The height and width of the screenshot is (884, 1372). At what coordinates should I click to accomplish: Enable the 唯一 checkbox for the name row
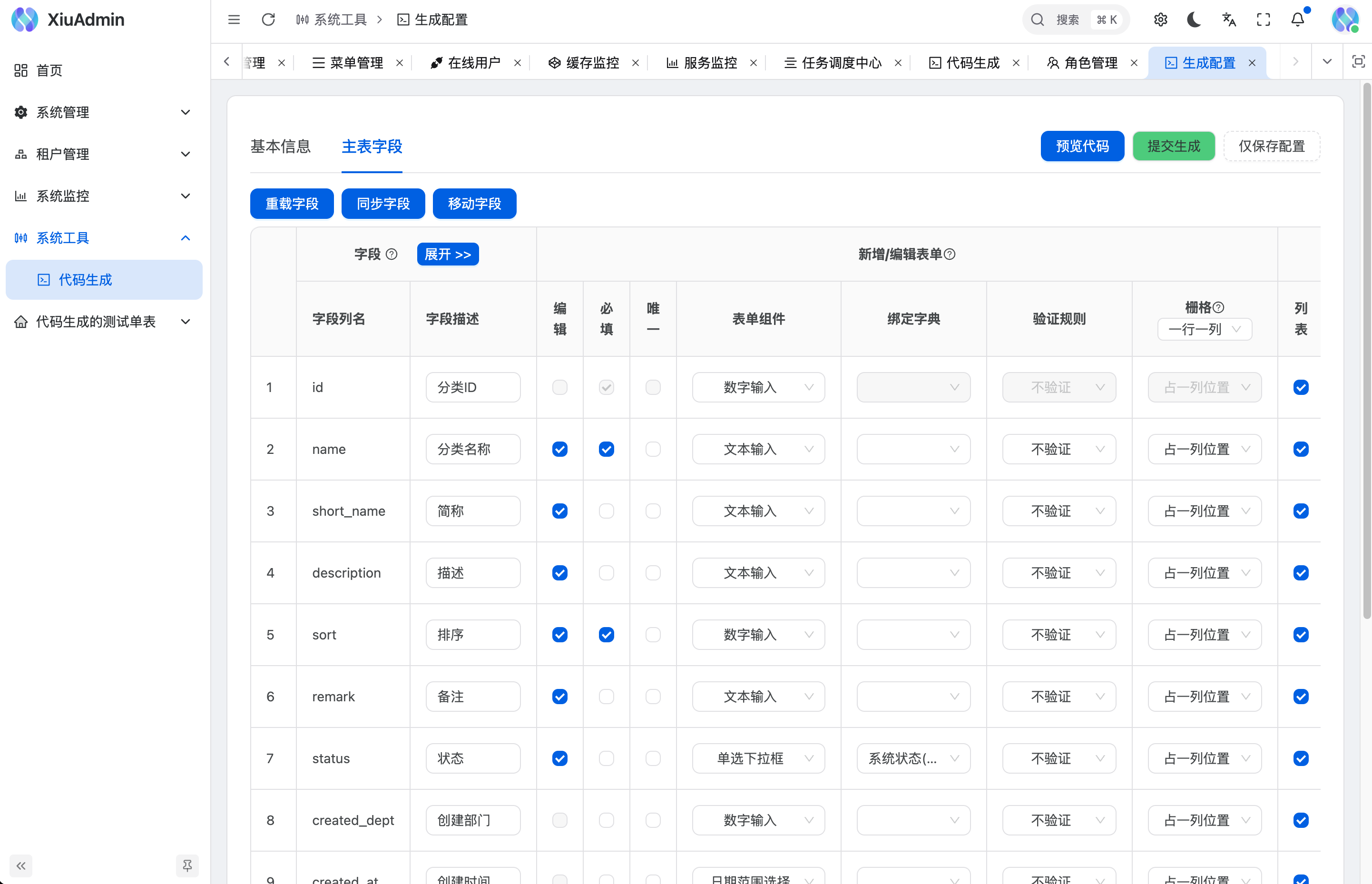(652, 450)
